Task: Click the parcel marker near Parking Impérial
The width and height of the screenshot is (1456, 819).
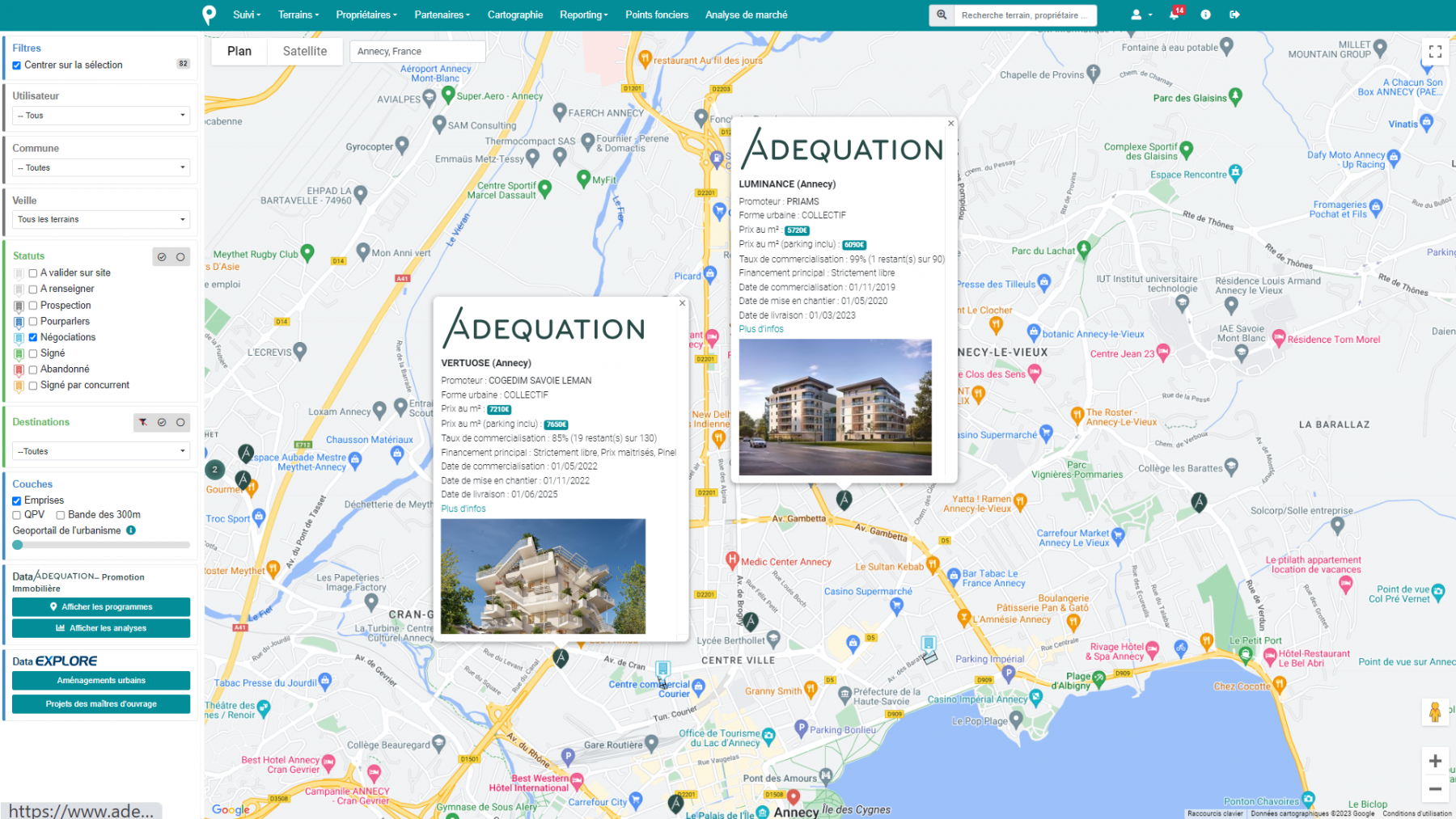Action: [x=929, y=644]
